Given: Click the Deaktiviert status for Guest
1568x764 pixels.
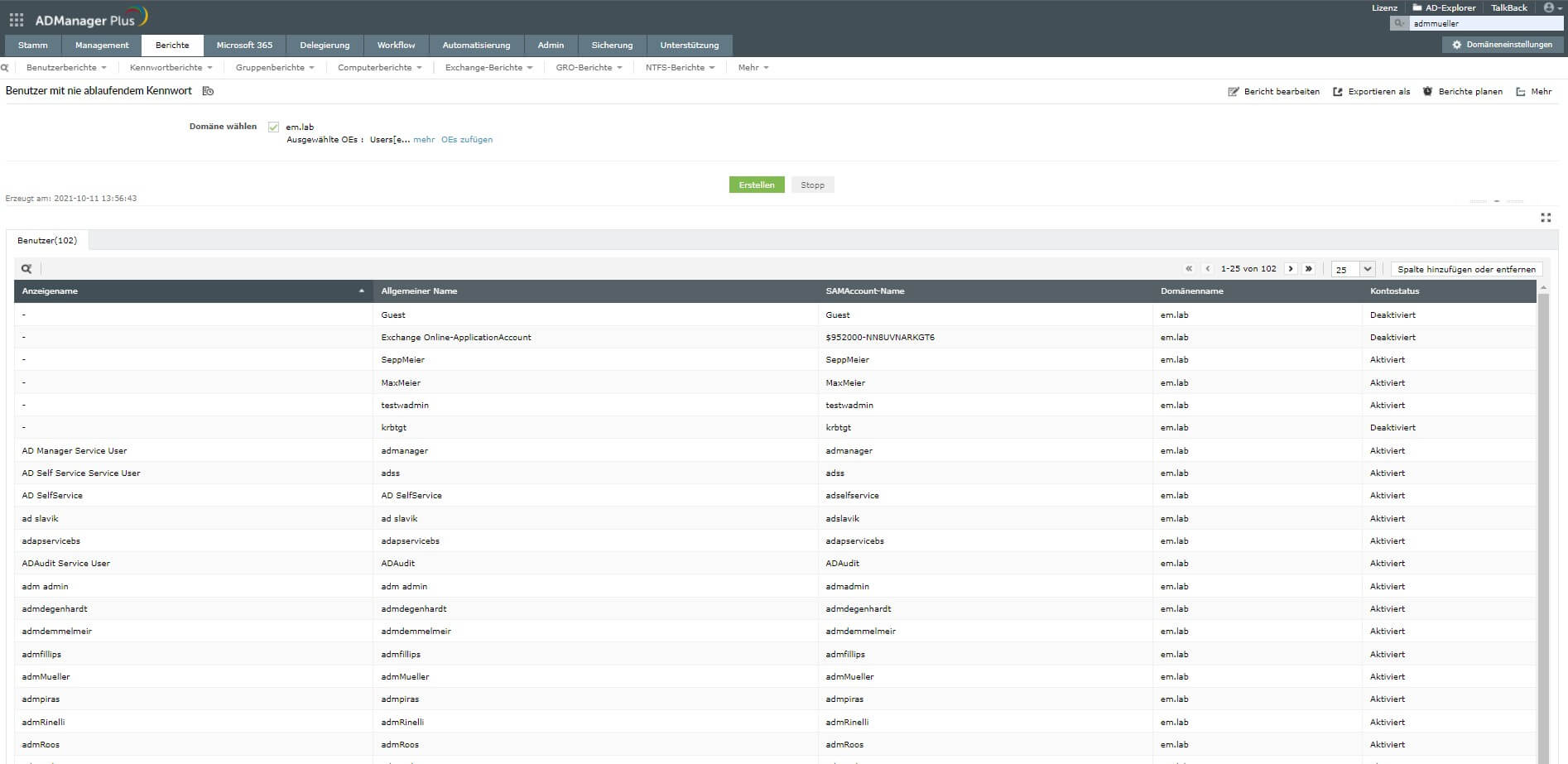Looking at the screenshot, I should point(1392,315).
